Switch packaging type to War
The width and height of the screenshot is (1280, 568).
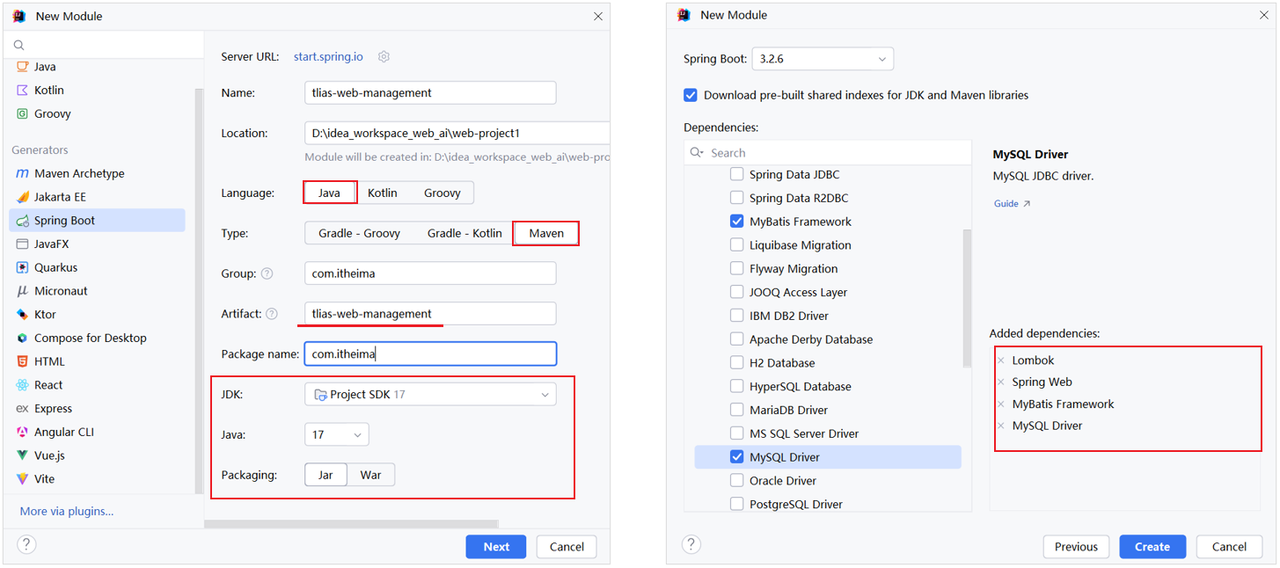pos(371,475)
